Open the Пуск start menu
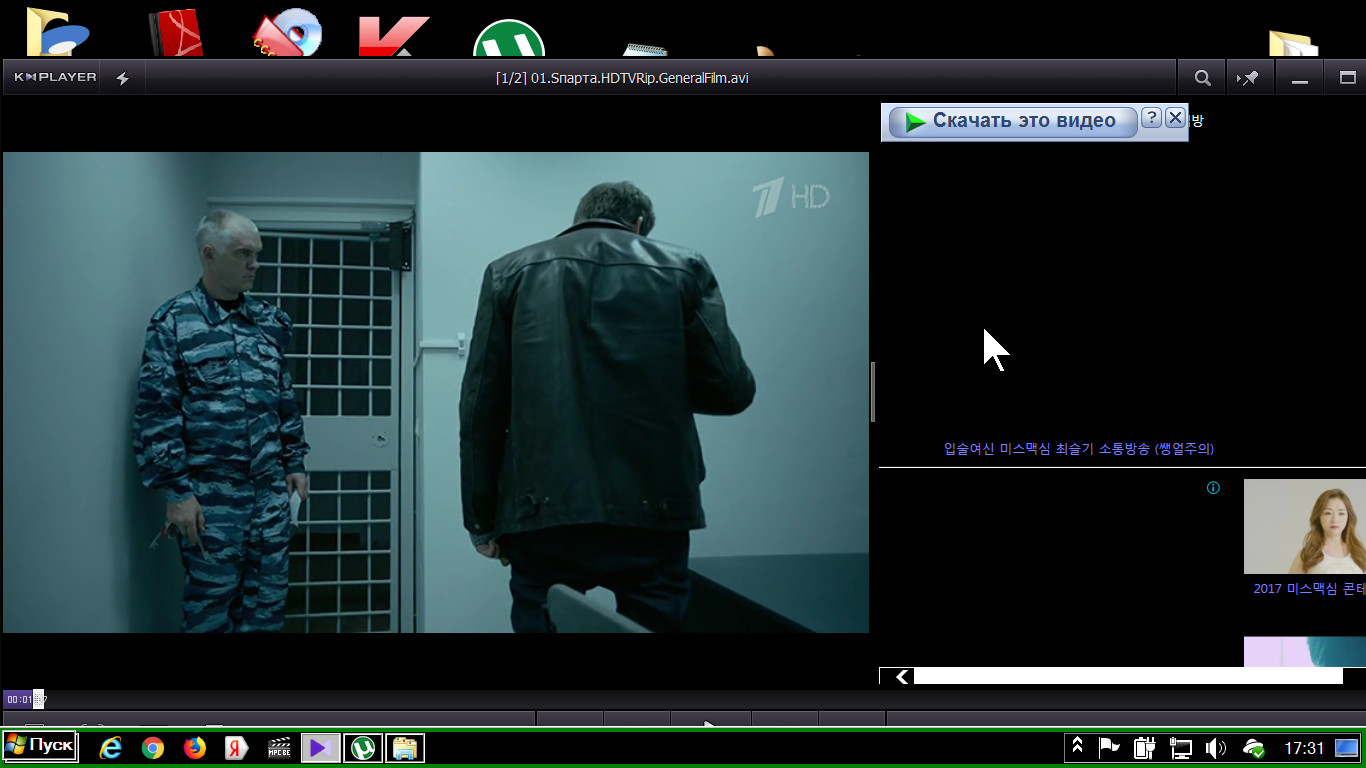 click(x=40, y=746)
